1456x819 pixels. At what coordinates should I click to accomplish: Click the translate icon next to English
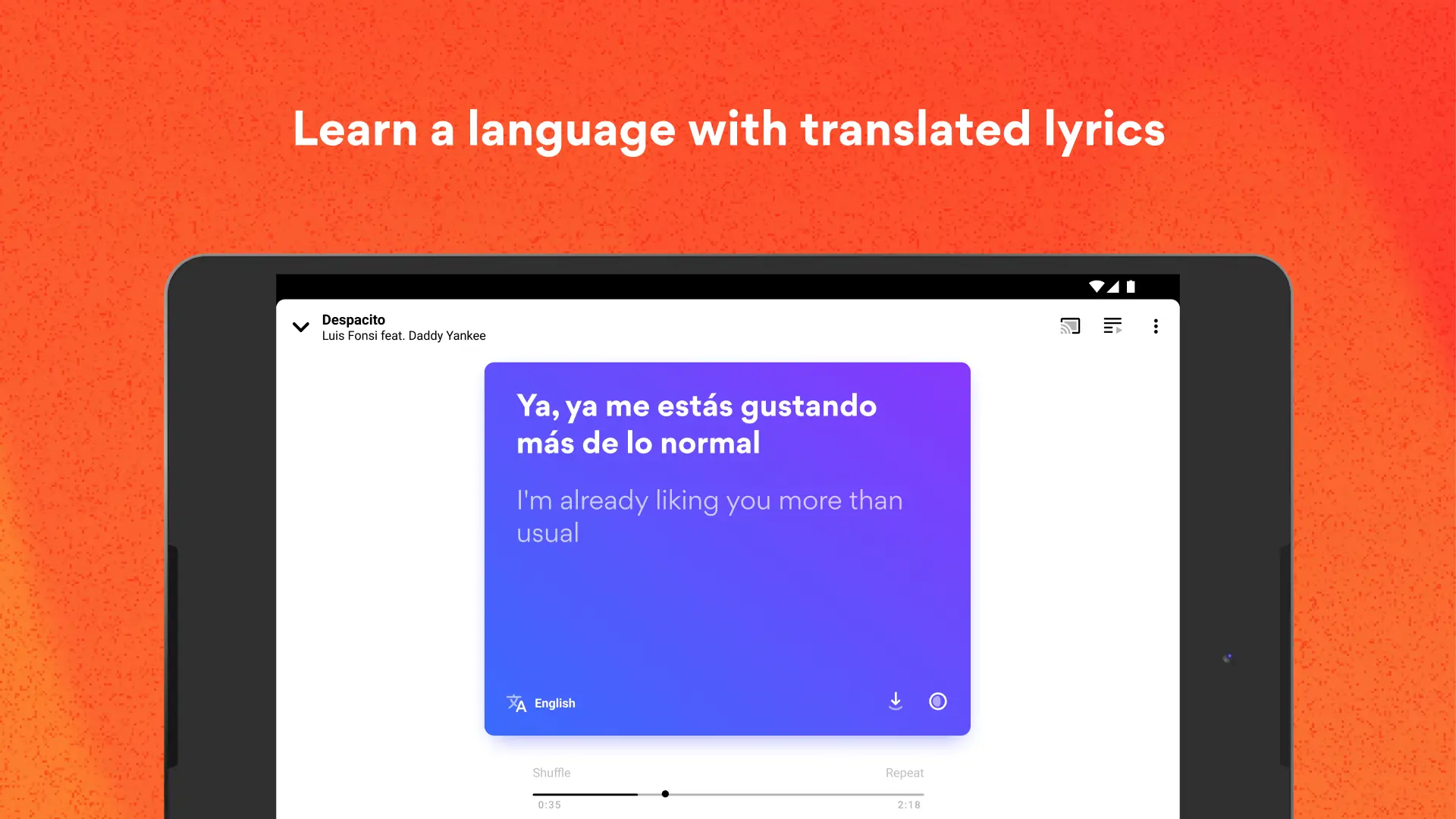tap(517, 703)
